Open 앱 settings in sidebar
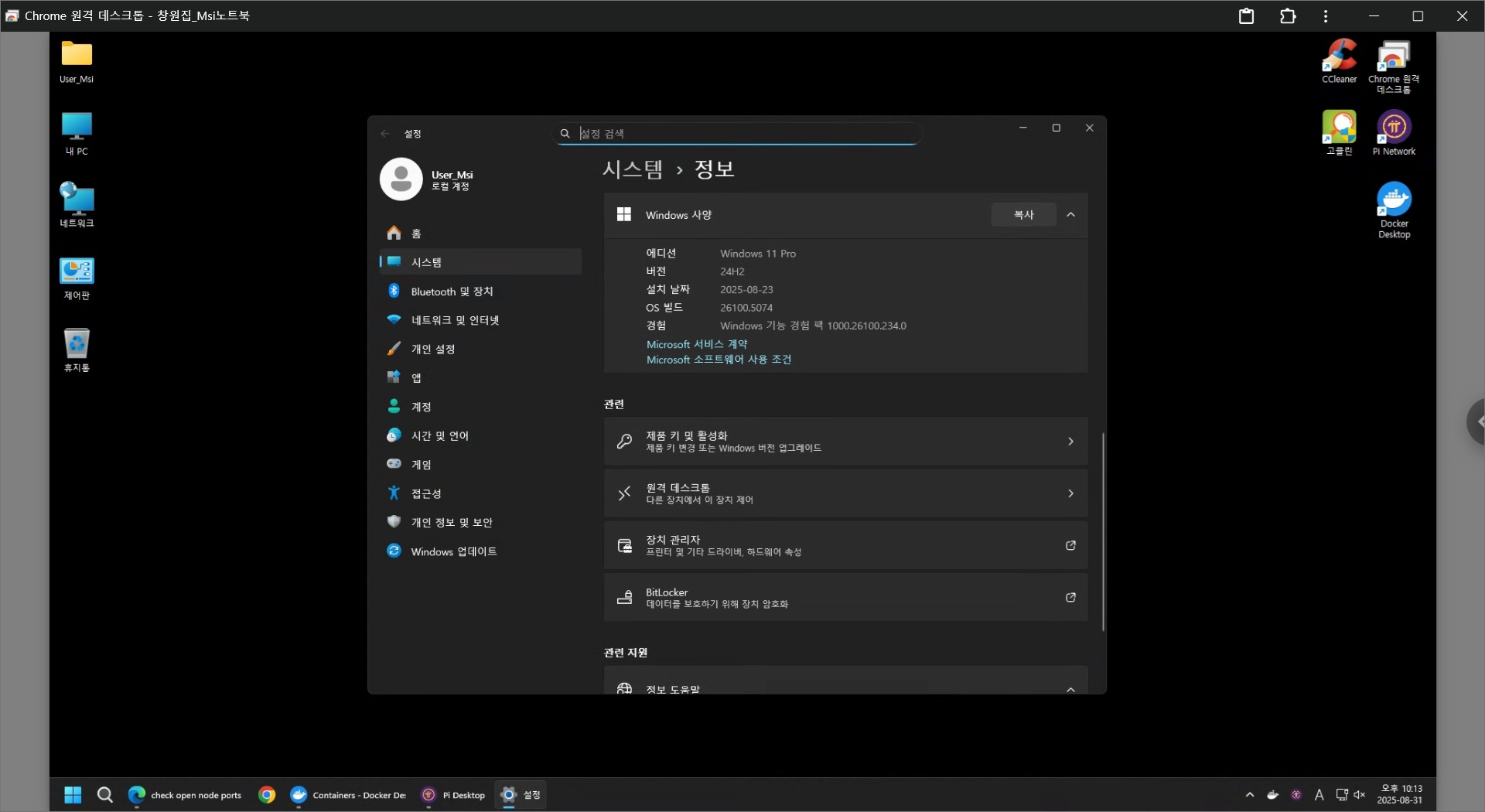 tap(480, 378)
